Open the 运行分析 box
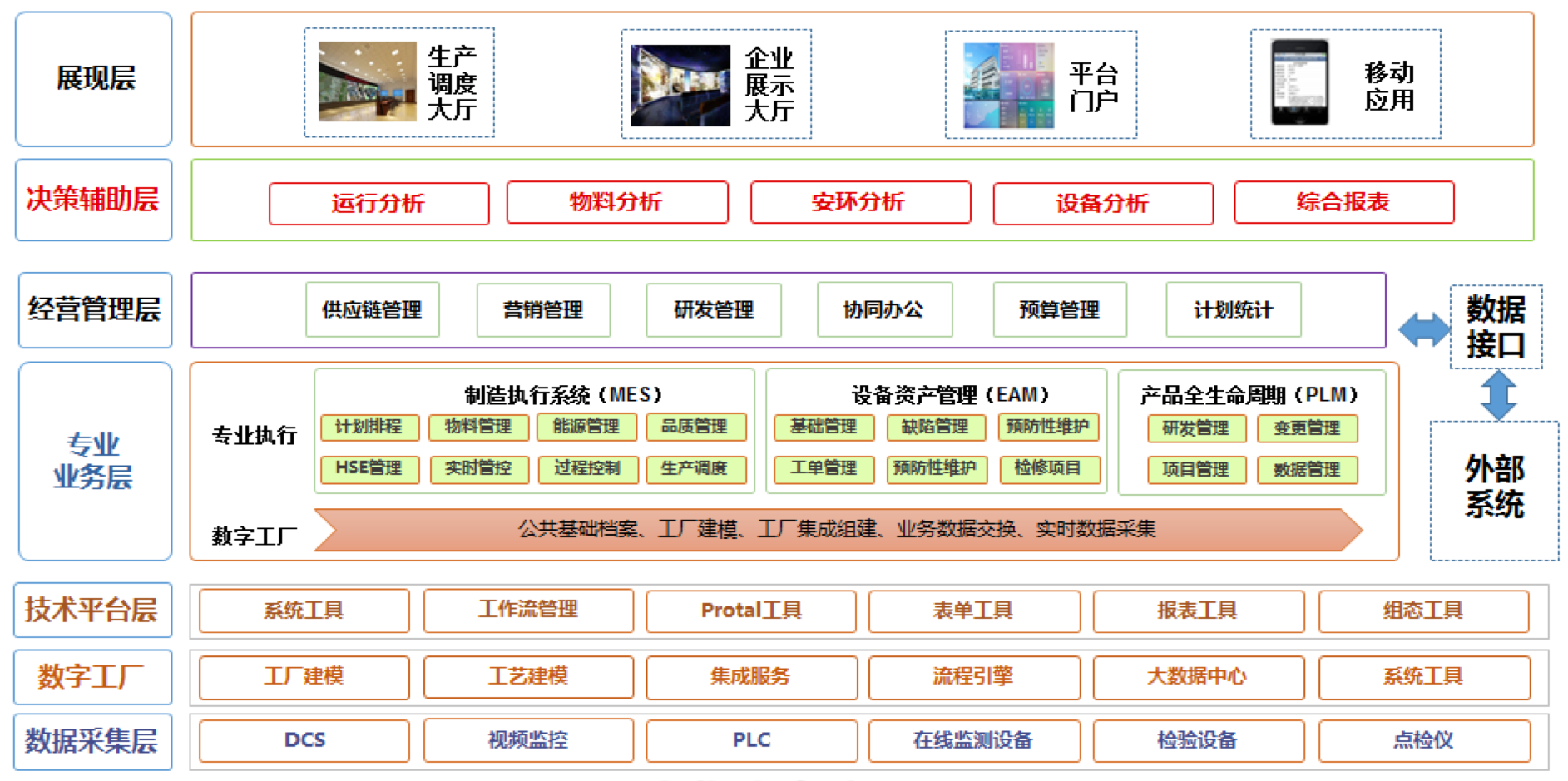The width and height of the screenshot is (1568, 781). point(378,203)
